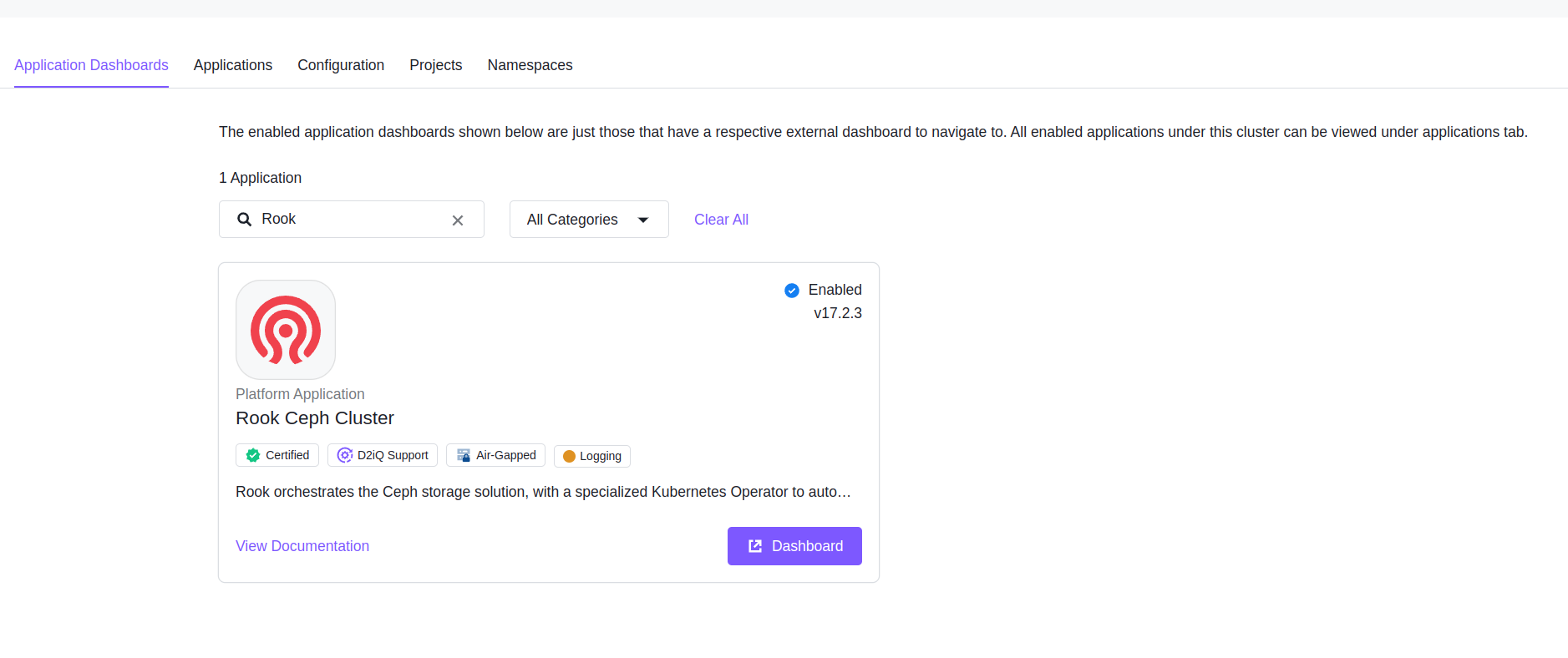1568x658 pixels.
Task: Click the orange Logging category dot
Action: 569,456
